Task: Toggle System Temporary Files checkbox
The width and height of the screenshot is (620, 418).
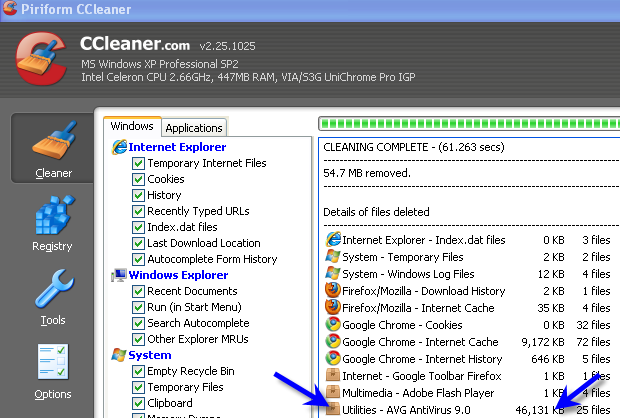Action: pos(138,387)
